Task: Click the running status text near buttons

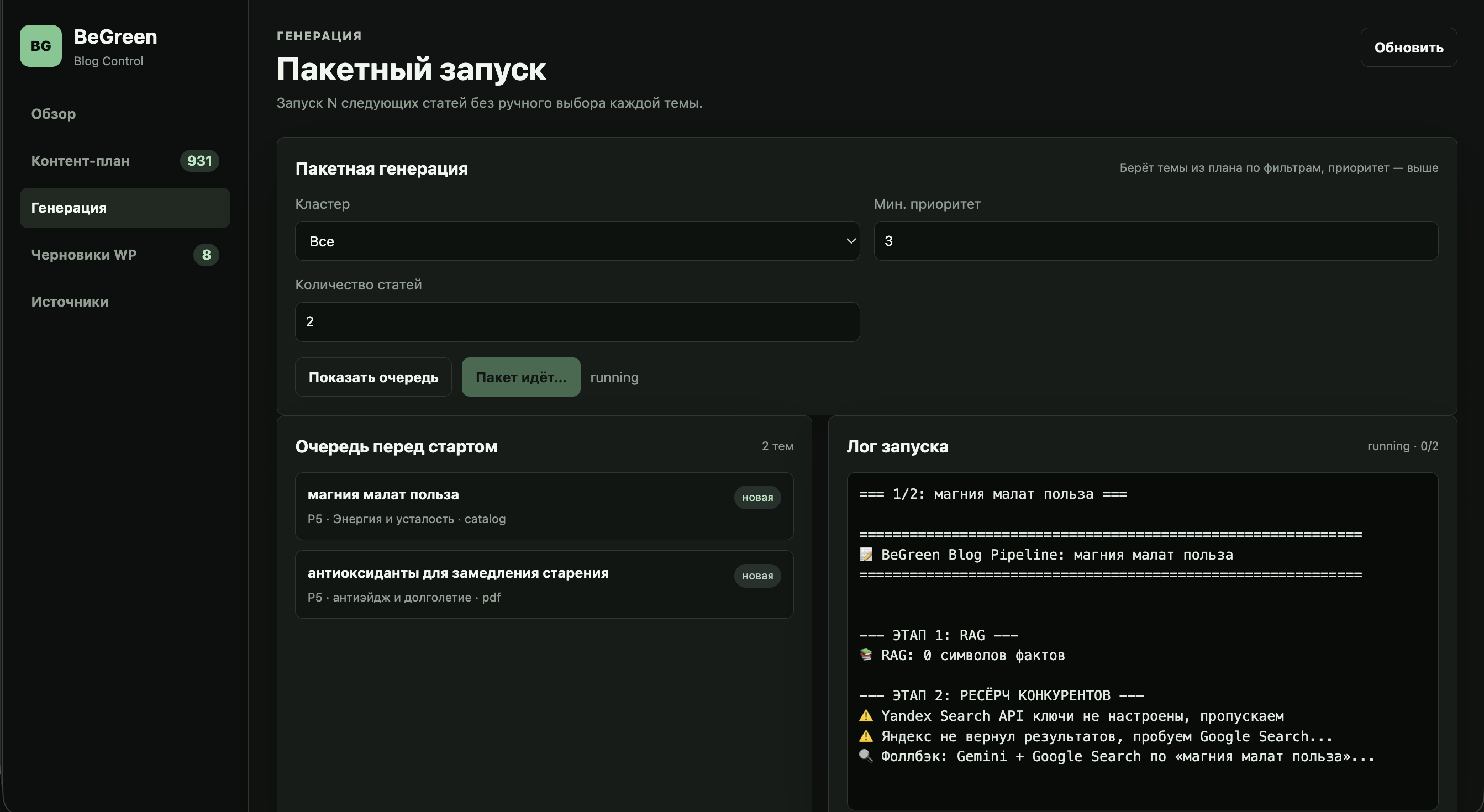Action: (x=614, y=377)
